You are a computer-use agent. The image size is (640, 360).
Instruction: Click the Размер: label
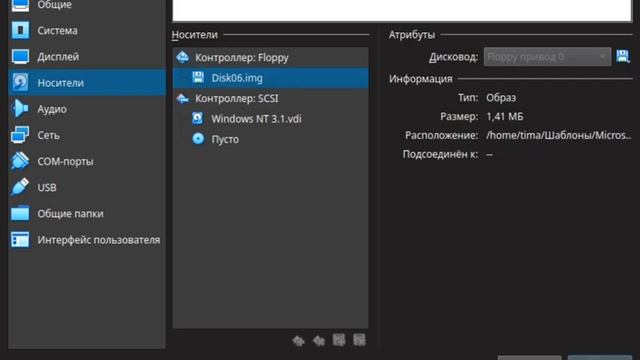coord(459,117)
